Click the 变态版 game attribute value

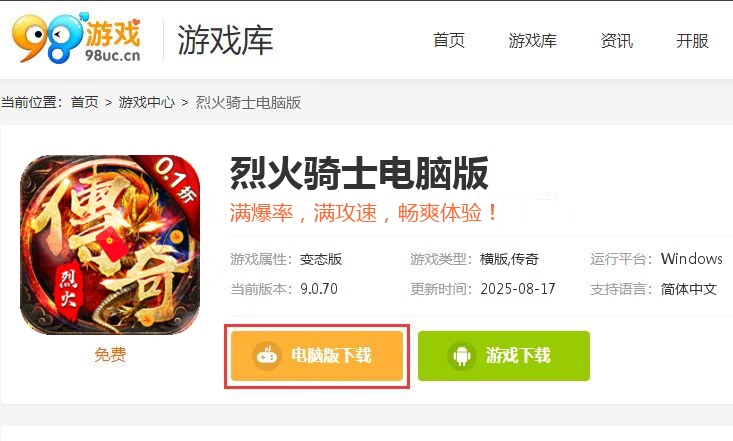pos(321,259)
